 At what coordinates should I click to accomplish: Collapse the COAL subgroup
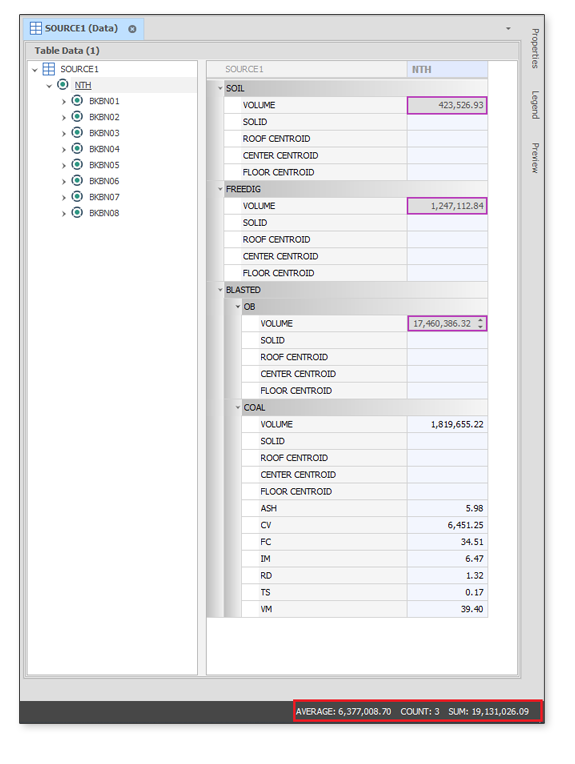click(238, 407)
